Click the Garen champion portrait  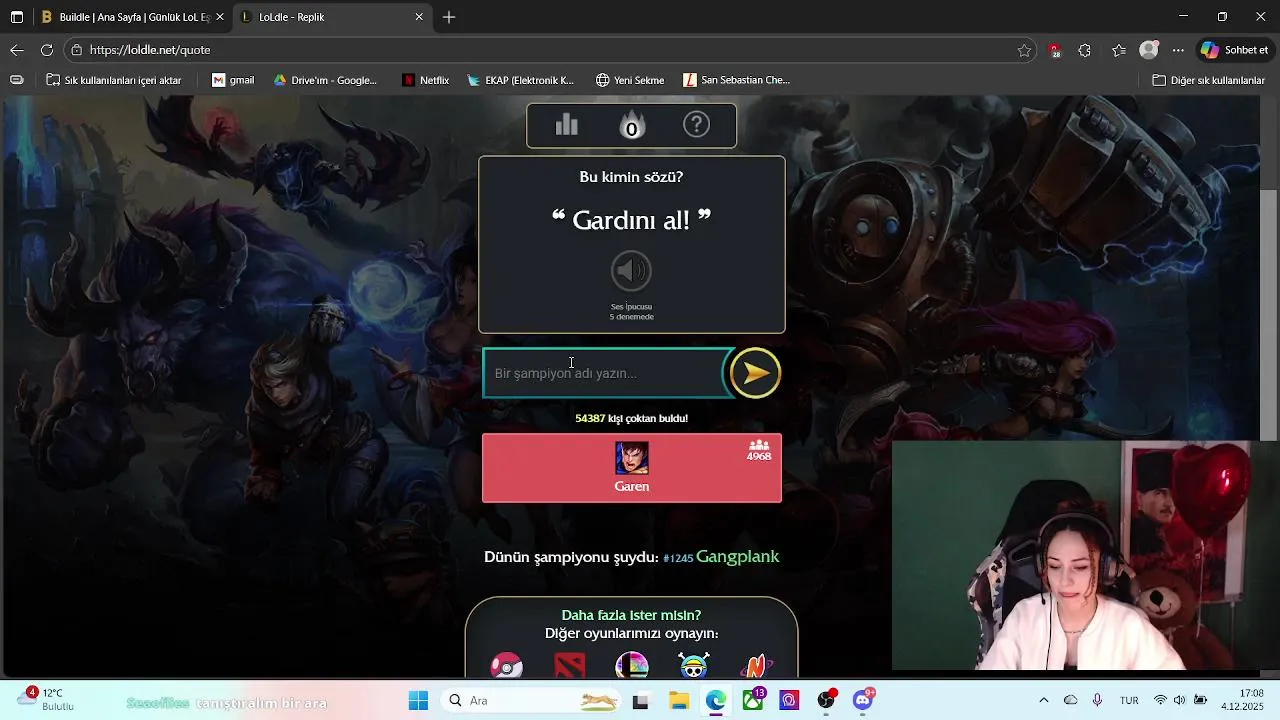click(632, 458)
